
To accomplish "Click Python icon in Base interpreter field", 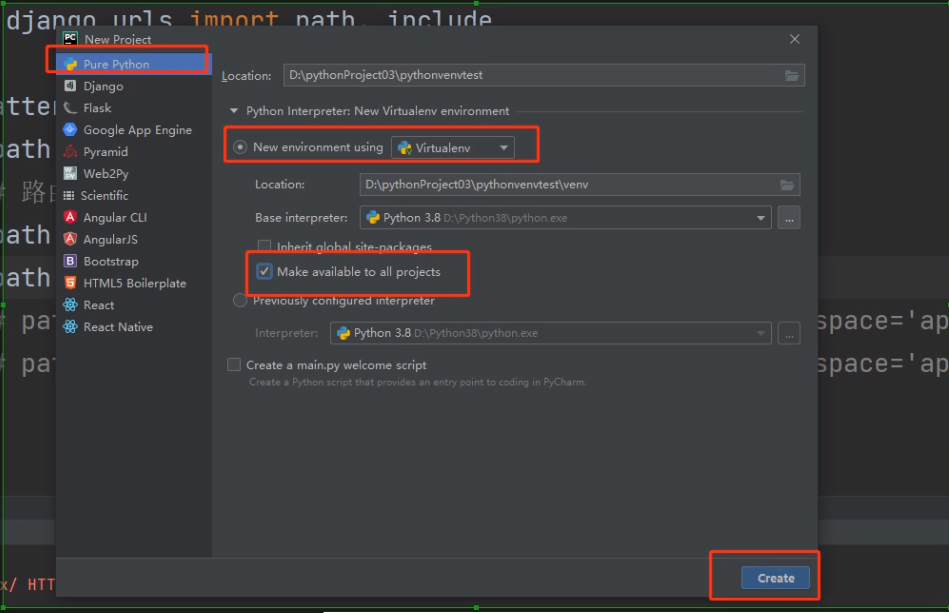I will click(373, 217).
